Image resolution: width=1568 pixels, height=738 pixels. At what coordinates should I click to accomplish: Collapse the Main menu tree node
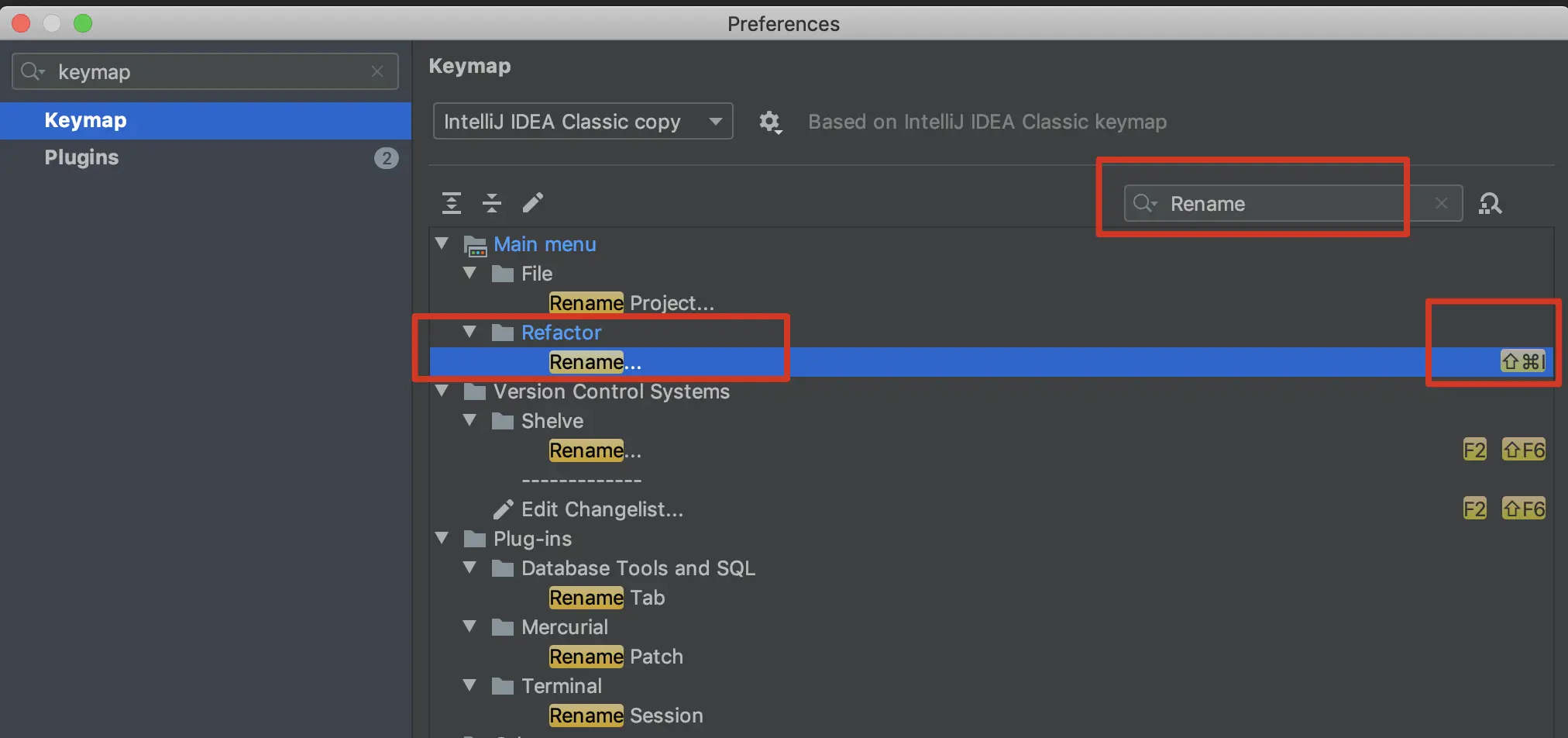pyautogui.click(x=442, y=244)
